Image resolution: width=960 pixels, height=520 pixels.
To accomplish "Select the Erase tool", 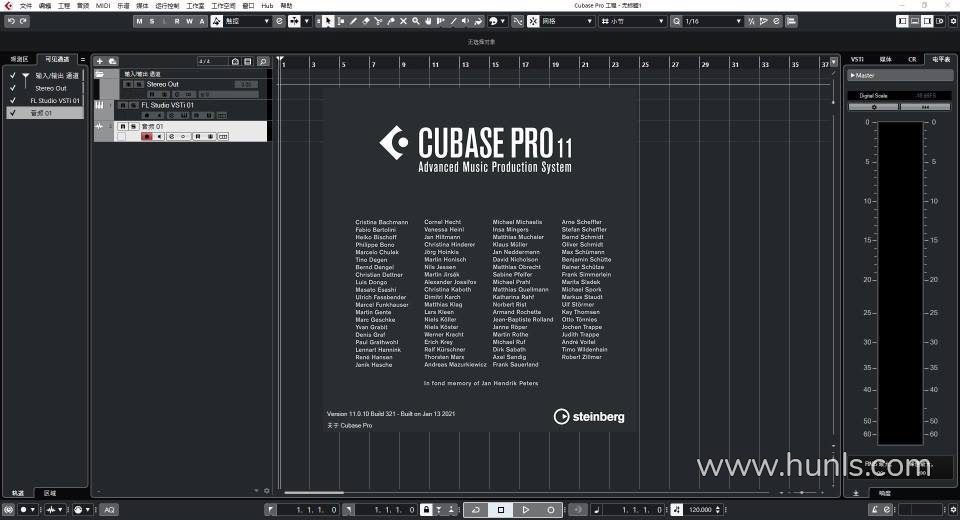I will coord(366,21).
